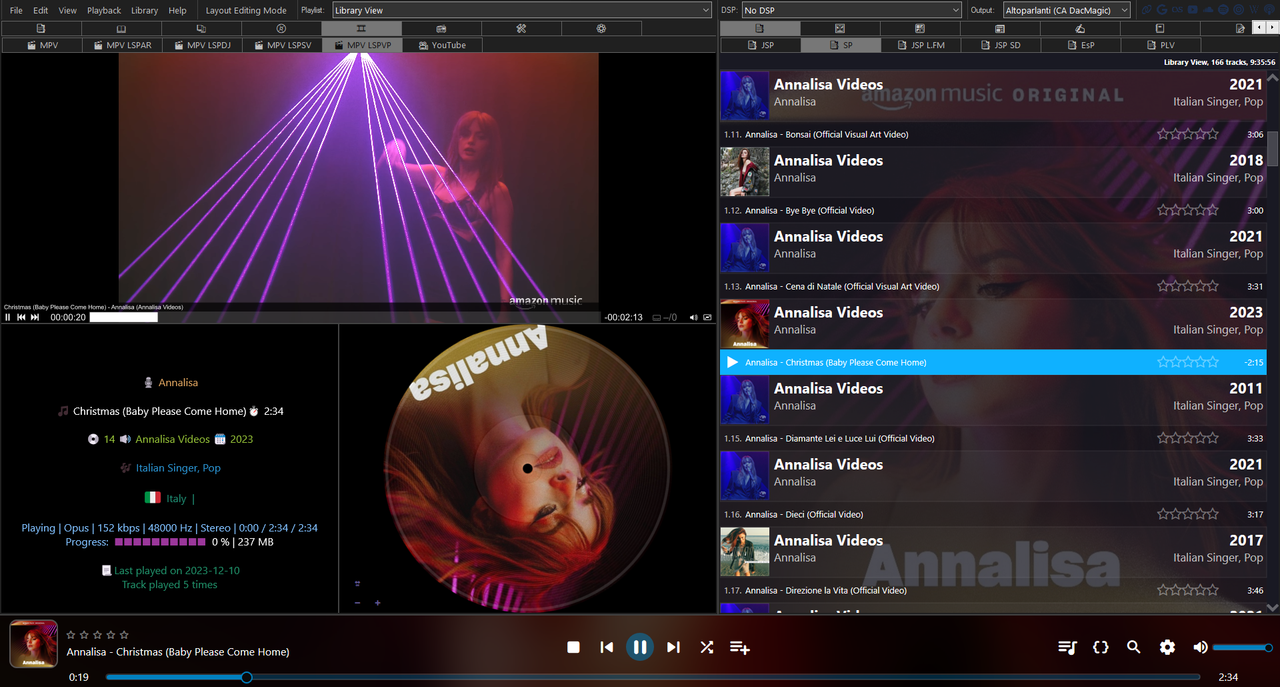The width and height of the screenshot is (1280, 687).
Task: Open the View menu
Action: pos(67,10)
